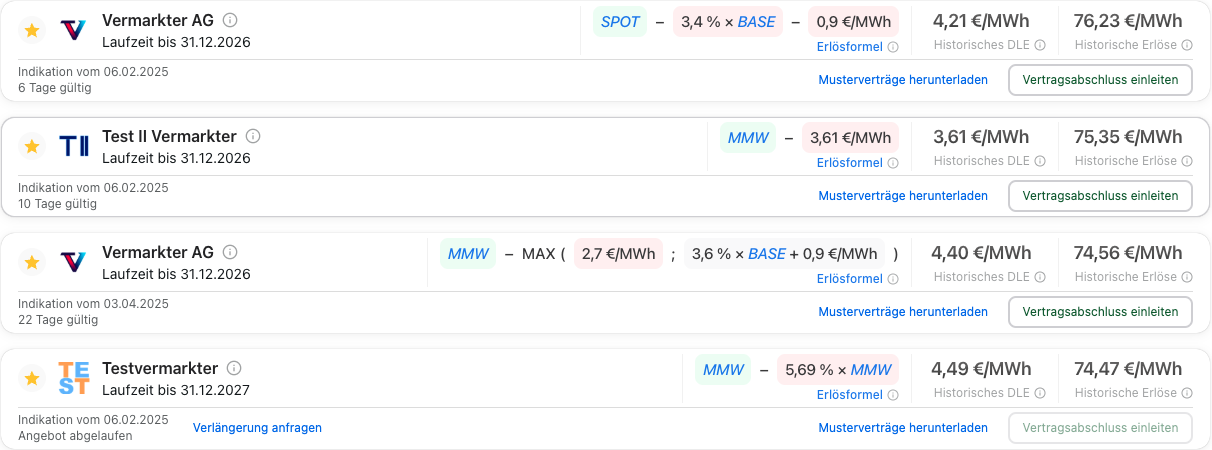Open Erlösformel link in MAX formula row
This screenshot has width=1212, height=450.
(x=850, y=279)
